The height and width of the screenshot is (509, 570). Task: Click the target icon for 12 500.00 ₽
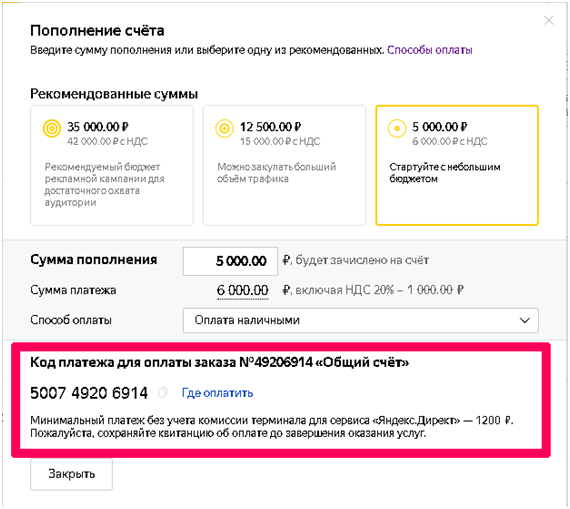click(x=224, y=128)
